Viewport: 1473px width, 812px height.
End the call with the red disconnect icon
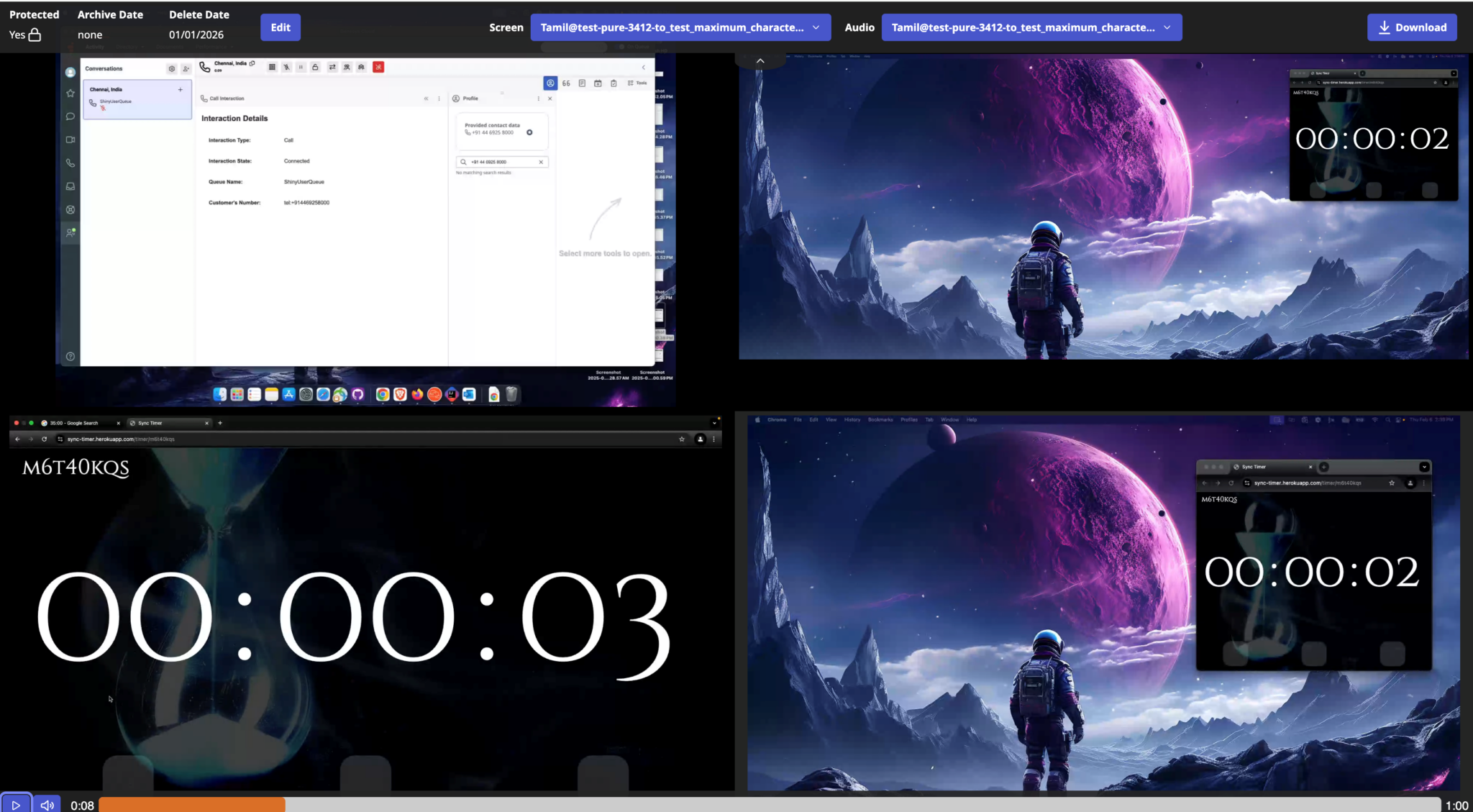click(x=378, y=67)
